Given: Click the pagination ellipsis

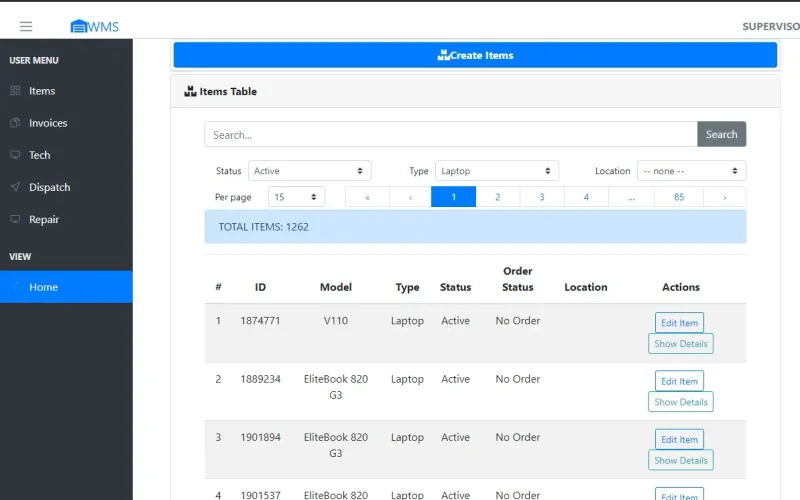Looking at the screenshot, I should 631,197.
